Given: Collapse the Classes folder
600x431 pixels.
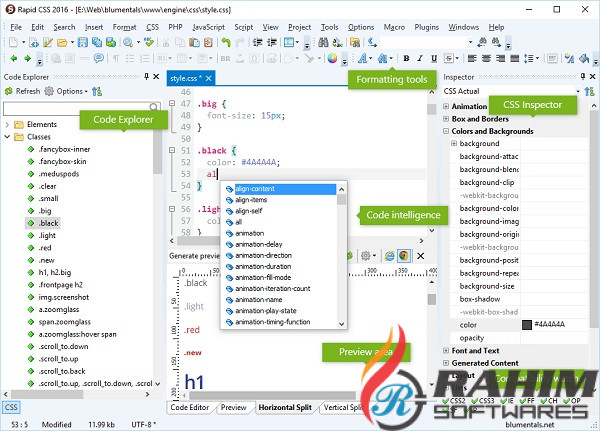Looking at the screenshot, I should (x=7, y=137).
